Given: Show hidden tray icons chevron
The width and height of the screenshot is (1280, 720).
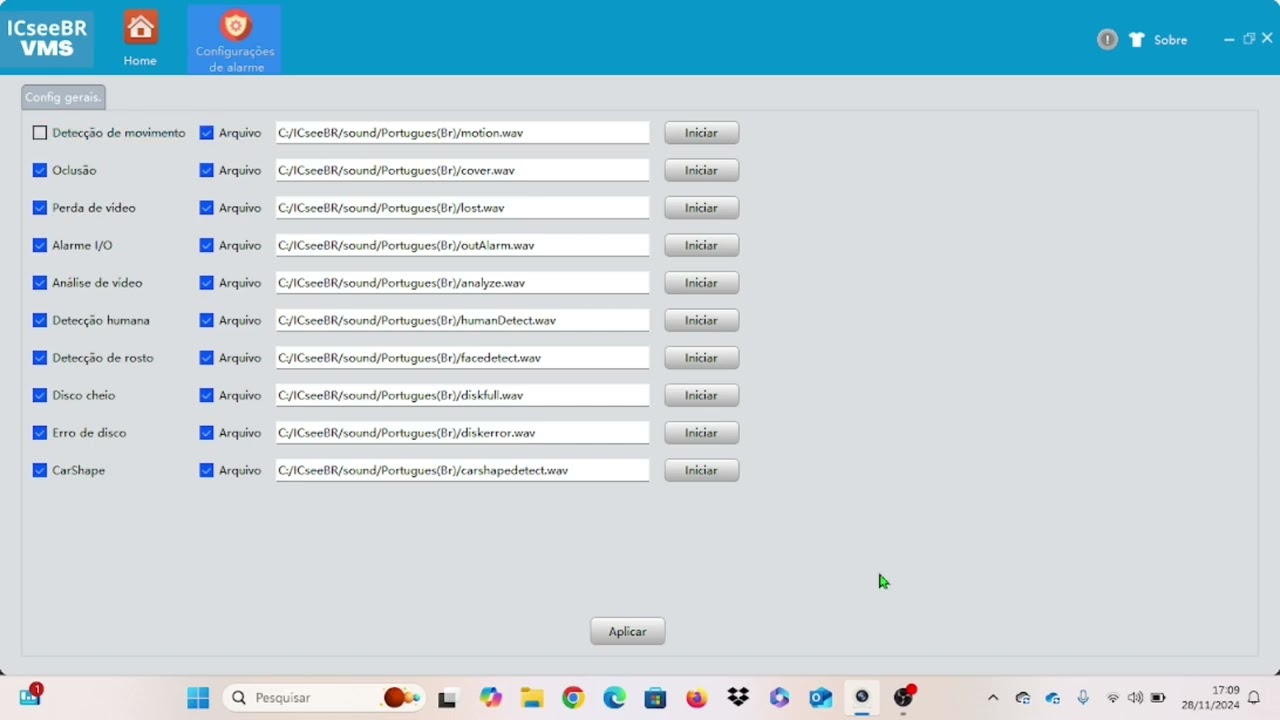Looking at the screenshot, I should (993, 698).
